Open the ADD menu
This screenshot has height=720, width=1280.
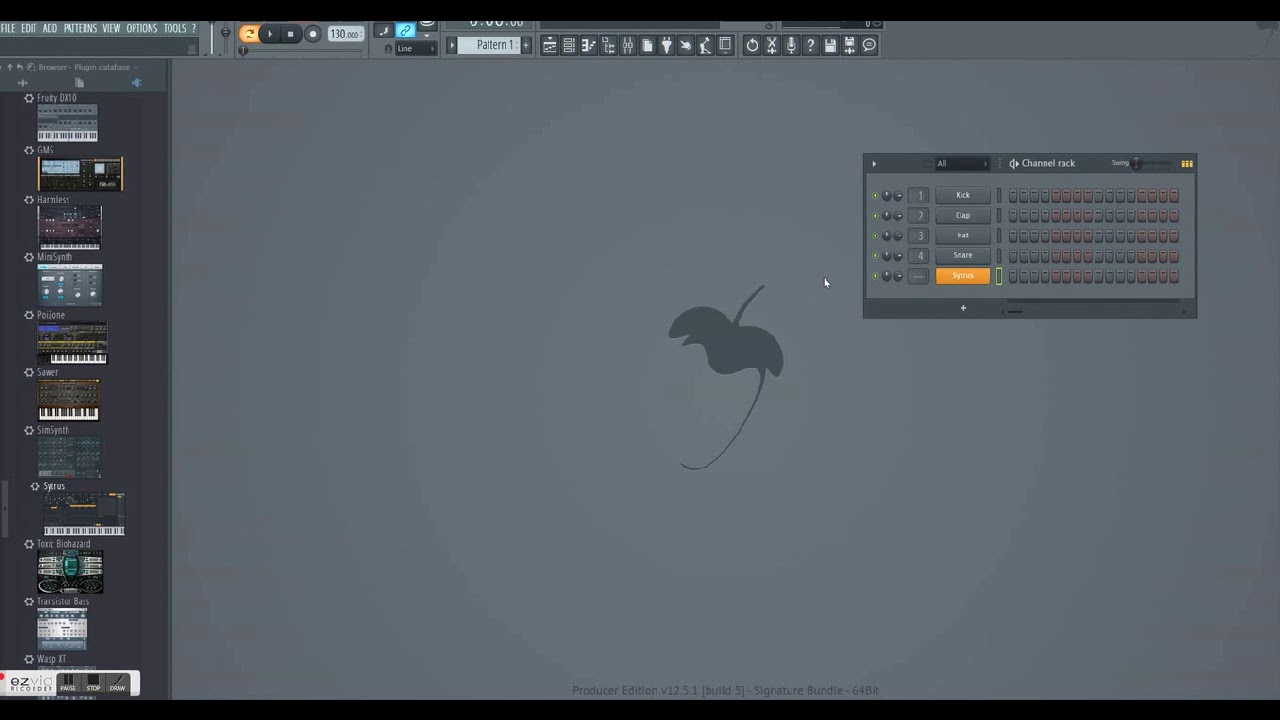coord(50,28)
